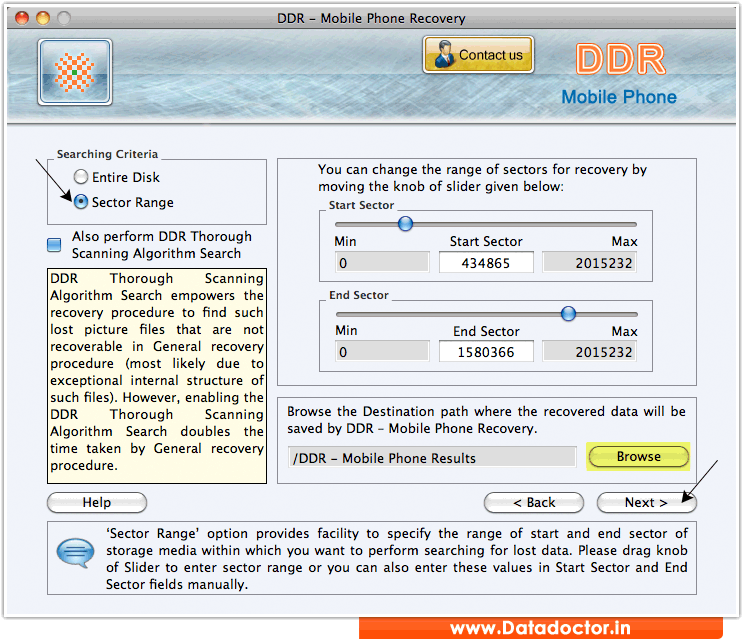The height and width of the screenshot is (639, 743).
Task: Go back with the Back button
Action: (x=534, y=503)
